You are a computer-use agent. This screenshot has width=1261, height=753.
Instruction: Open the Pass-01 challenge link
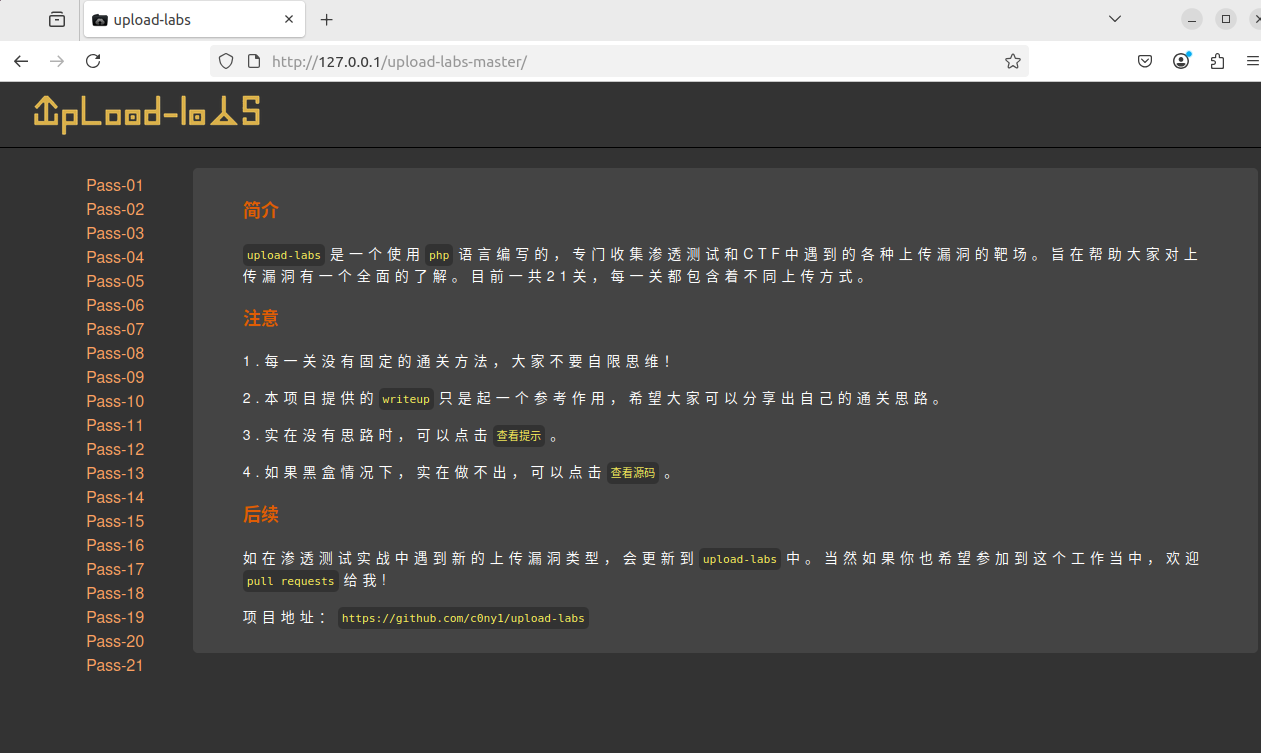click(114, 185)
